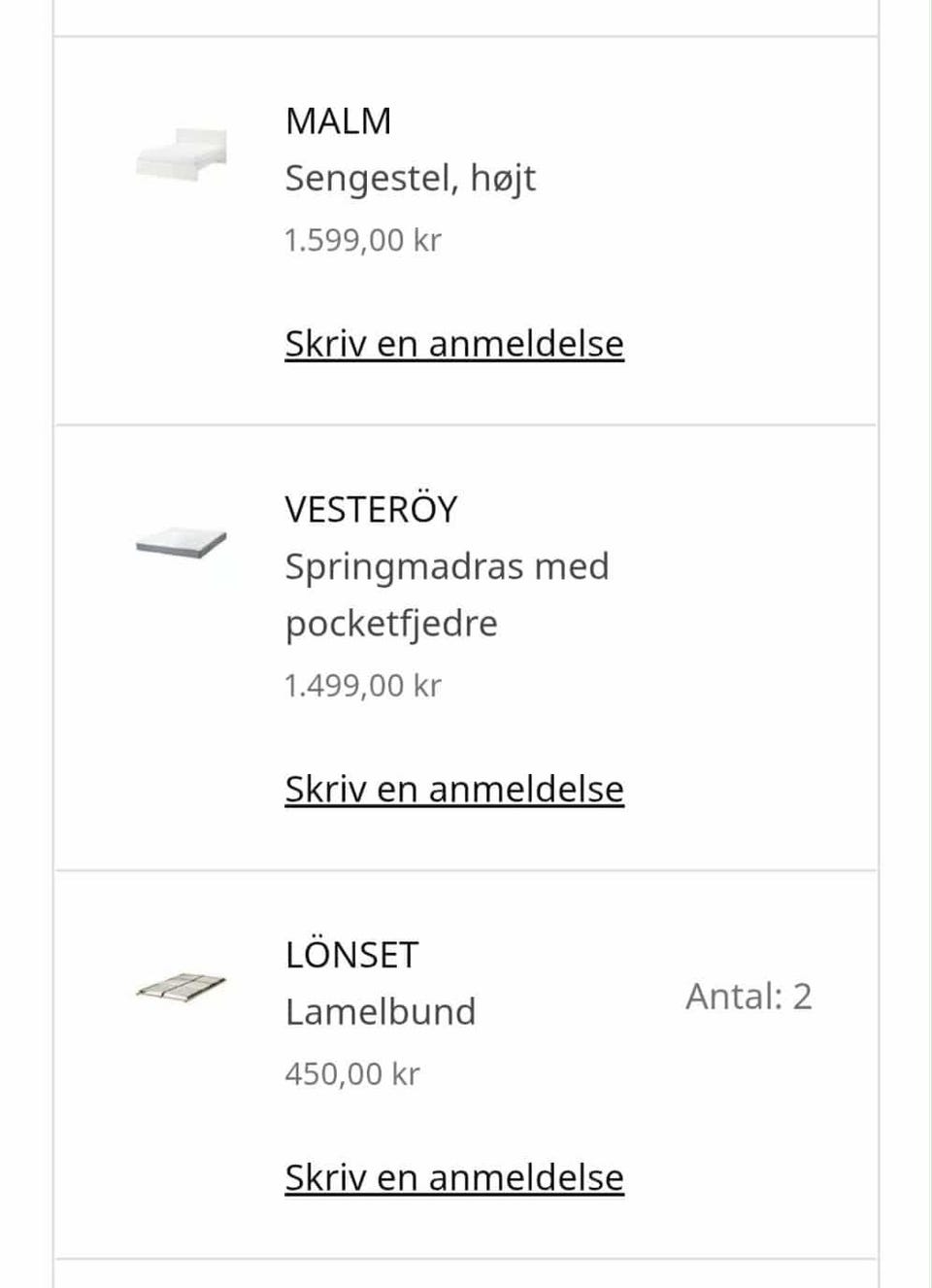
Task: Click the MALM bed frame thumbnail
Action: pyautogui.click(x=182, y=152)
